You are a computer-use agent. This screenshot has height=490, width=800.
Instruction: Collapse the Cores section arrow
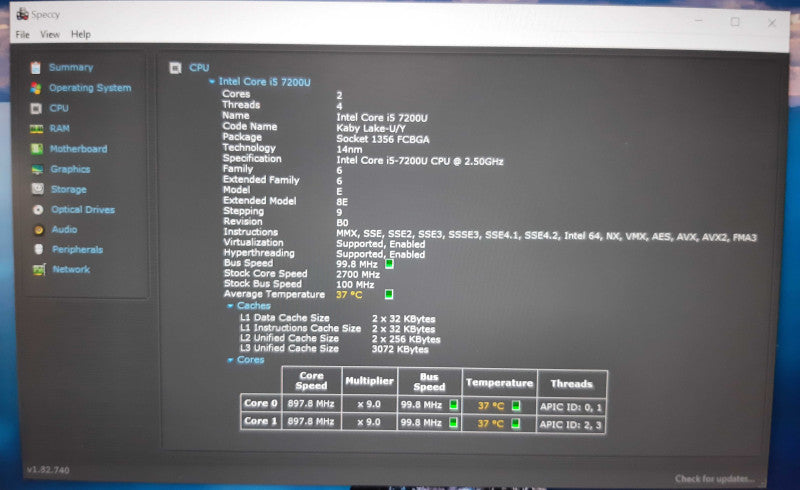coord(230,360)
